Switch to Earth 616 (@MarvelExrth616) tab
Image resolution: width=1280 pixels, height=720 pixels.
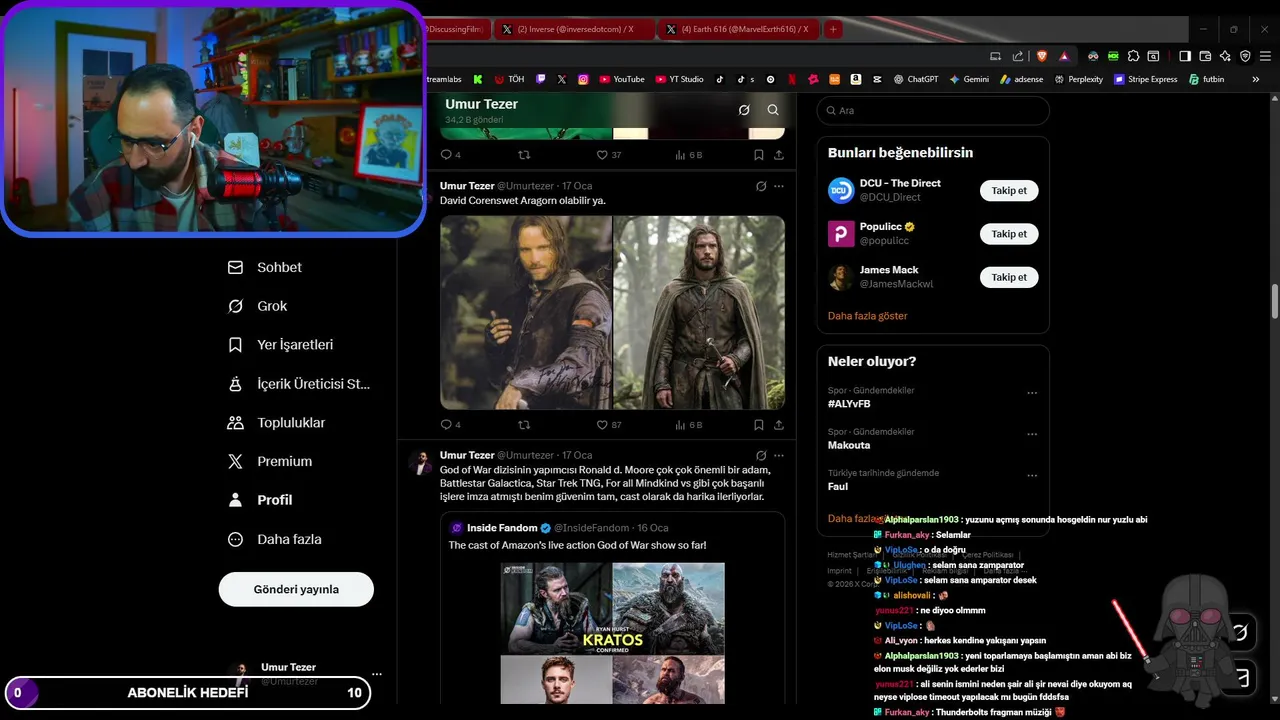tap(738, 29)
